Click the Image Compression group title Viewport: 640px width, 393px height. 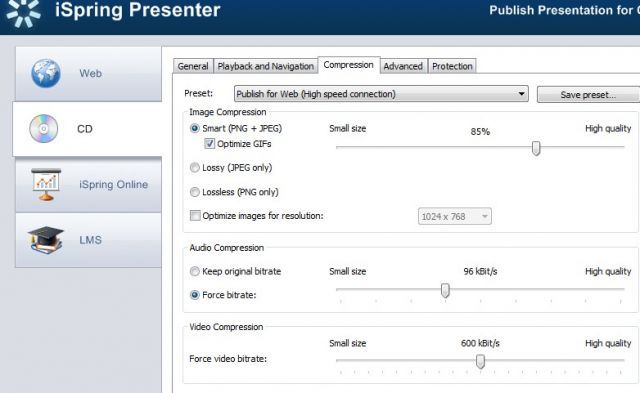(228, 112)
